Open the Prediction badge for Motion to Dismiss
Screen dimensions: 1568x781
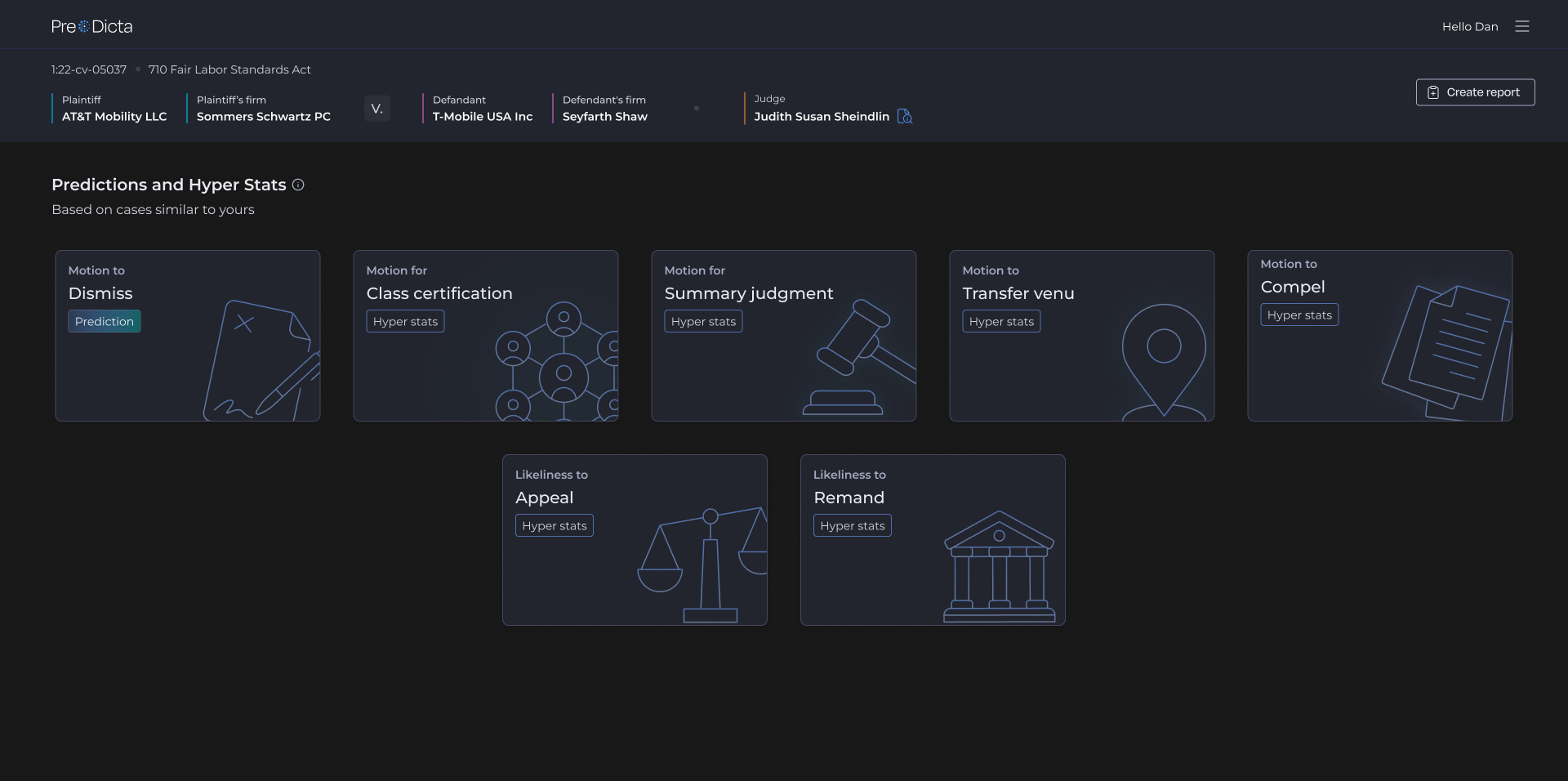coord(105,321)
